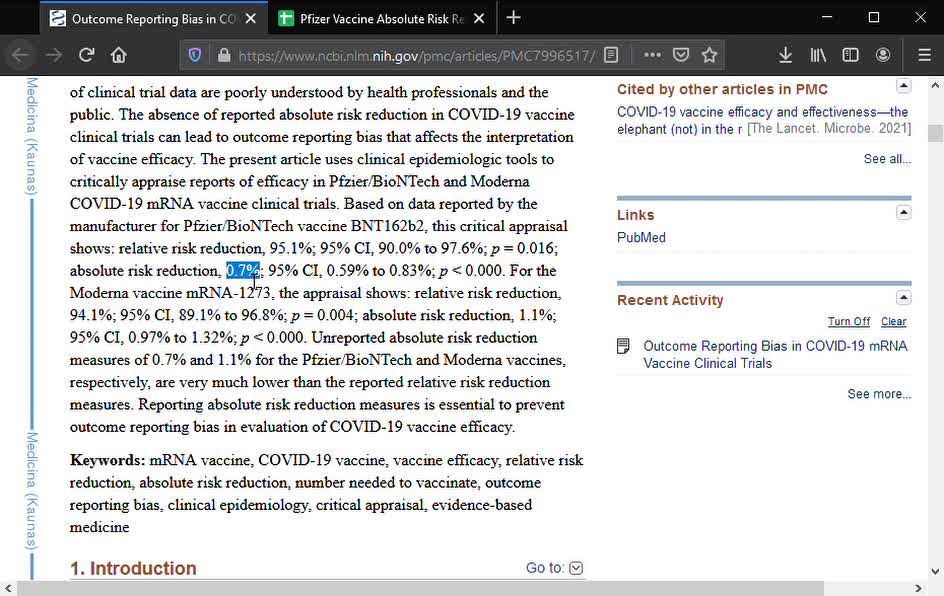Open the downloads panel
Image resolution: width=944 pixels, height=596 pixels.
pos(785,55)
